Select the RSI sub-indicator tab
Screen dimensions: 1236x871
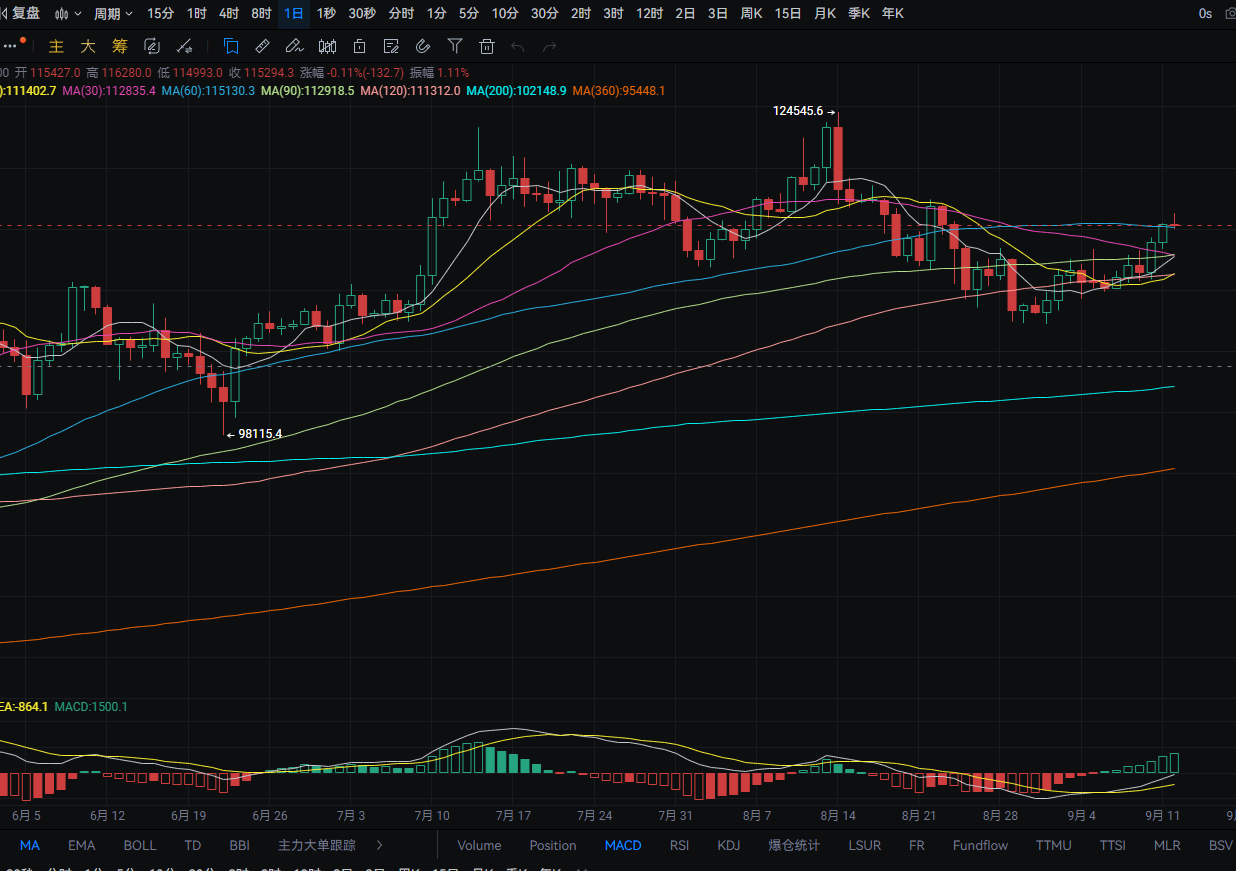680,845
